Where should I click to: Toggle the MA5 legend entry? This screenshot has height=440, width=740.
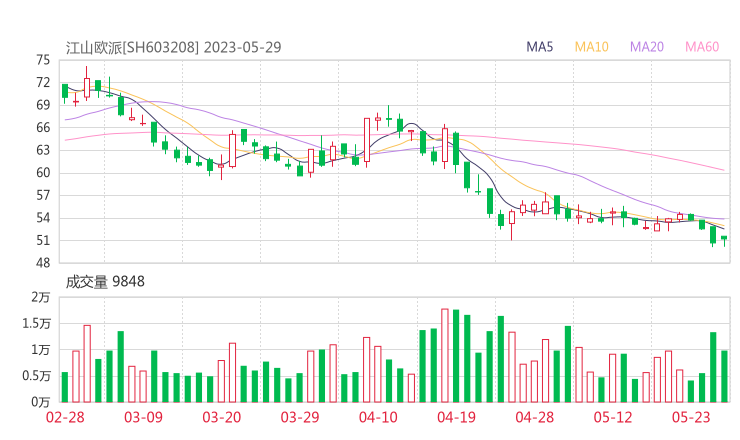pyautogui.click(x=540, y=47)
